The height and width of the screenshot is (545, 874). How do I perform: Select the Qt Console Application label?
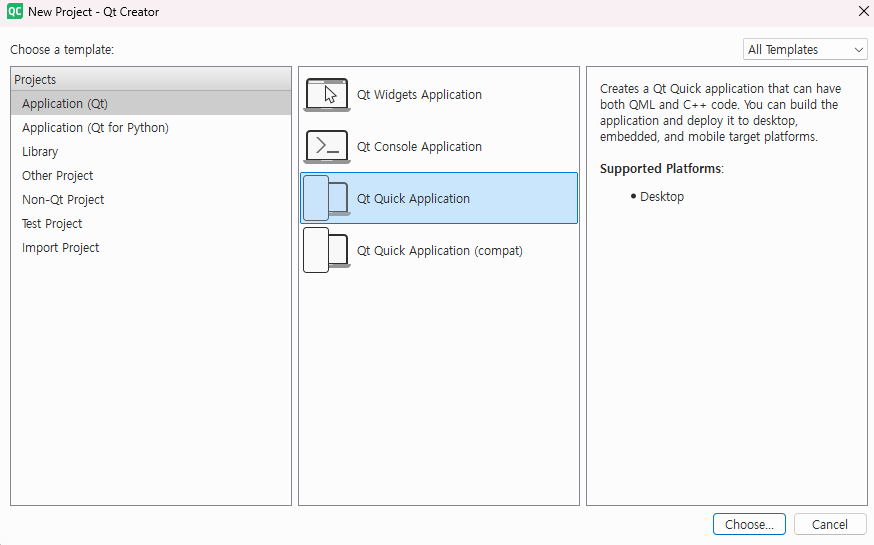[x=419, y=147]
